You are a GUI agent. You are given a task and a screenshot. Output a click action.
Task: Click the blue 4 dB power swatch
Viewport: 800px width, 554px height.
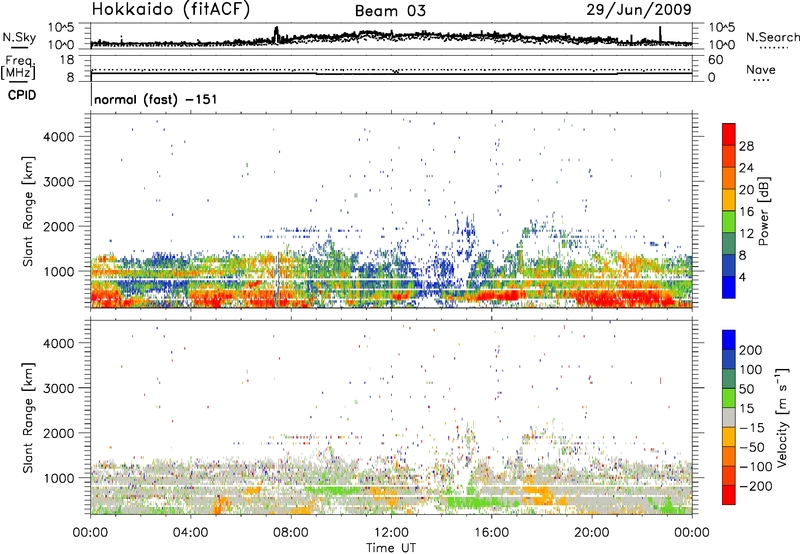(x=729, y=288)
